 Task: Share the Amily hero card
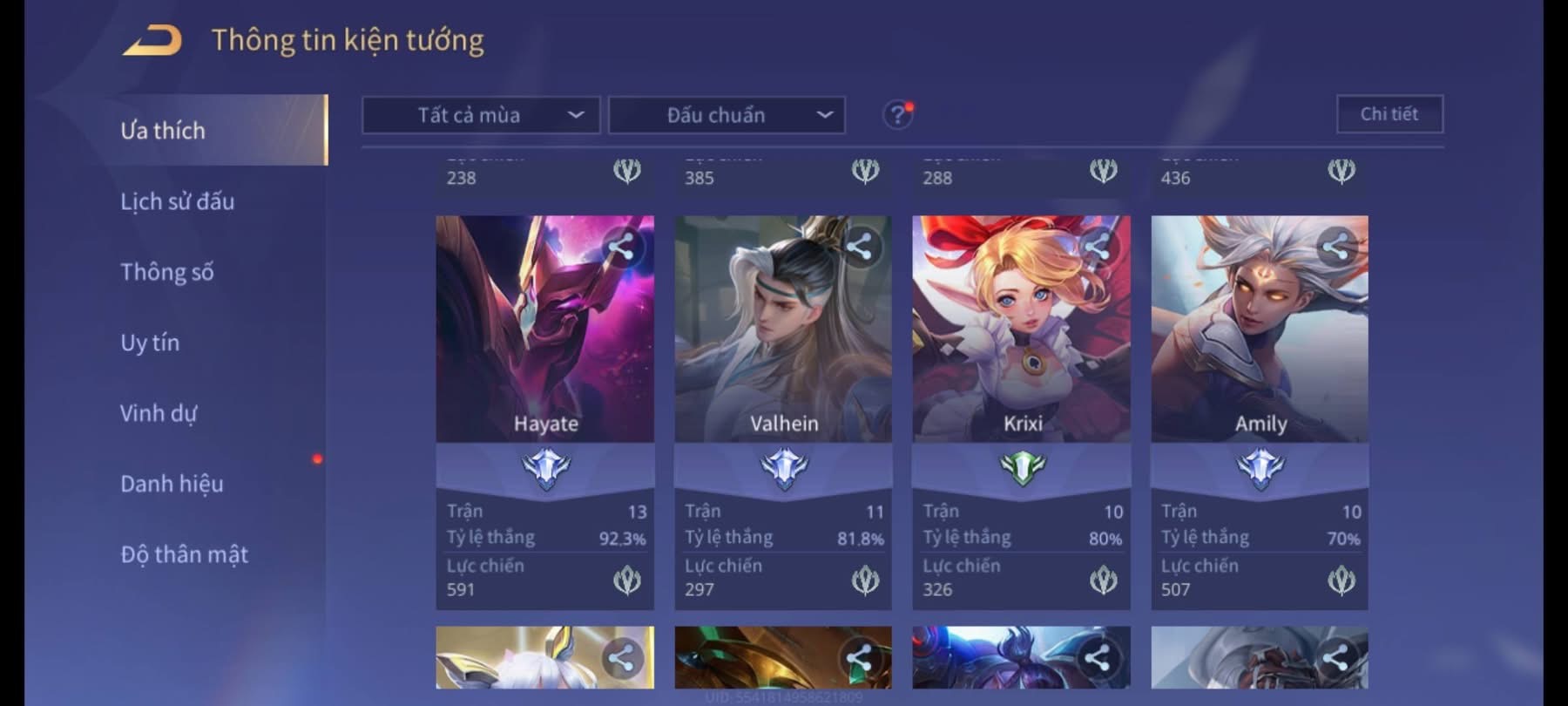click(1335, 248)
